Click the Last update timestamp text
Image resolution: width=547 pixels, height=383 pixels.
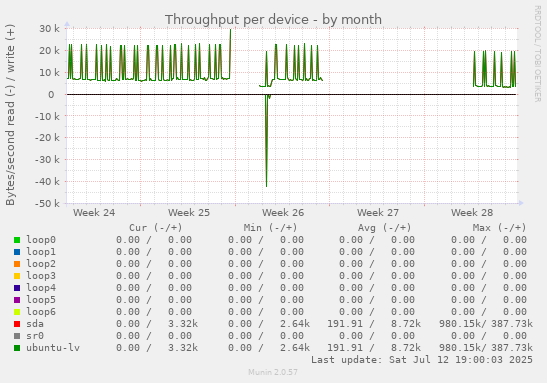coord(422,360)
